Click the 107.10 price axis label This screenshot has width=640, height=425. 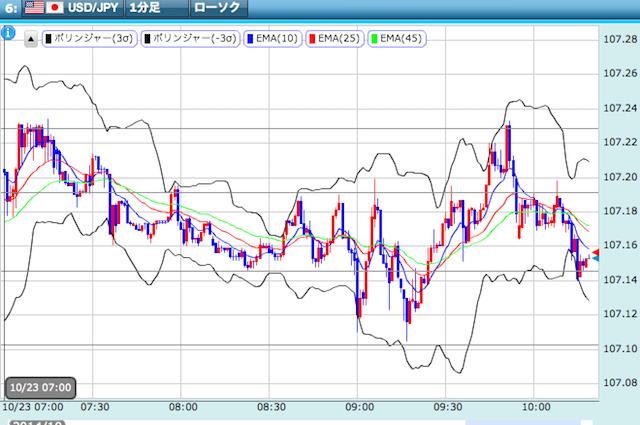point(620,349)
